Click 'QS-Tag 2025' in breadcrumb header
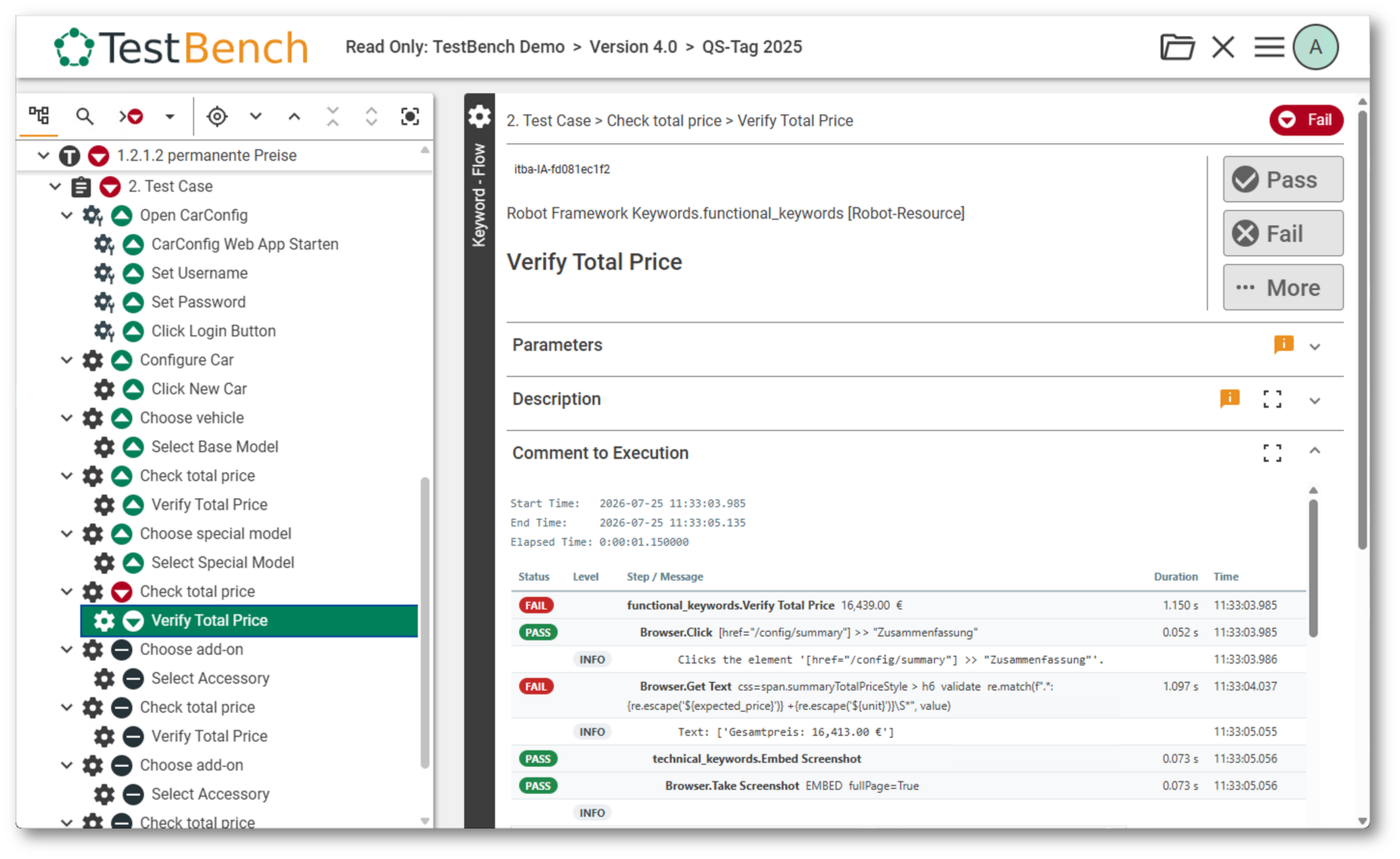 (x=752, y=47)
